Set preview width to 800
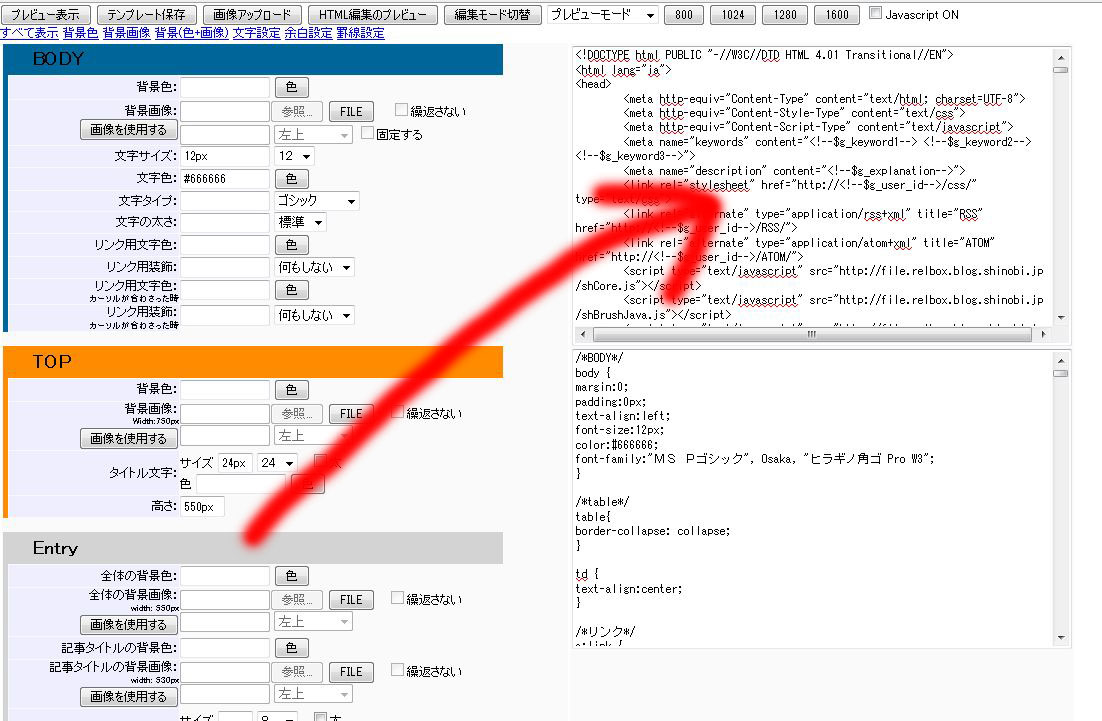 pyautogui.click(x=684, y=15)
